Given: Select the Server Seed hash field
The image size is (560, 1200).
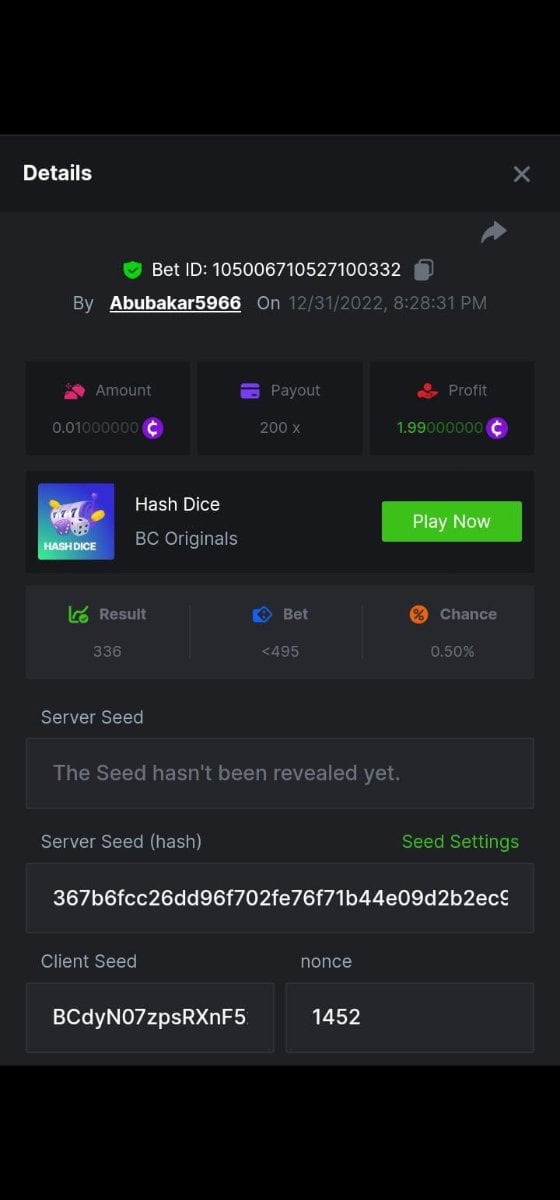Looking at the screenshot, I should [280, 898].
